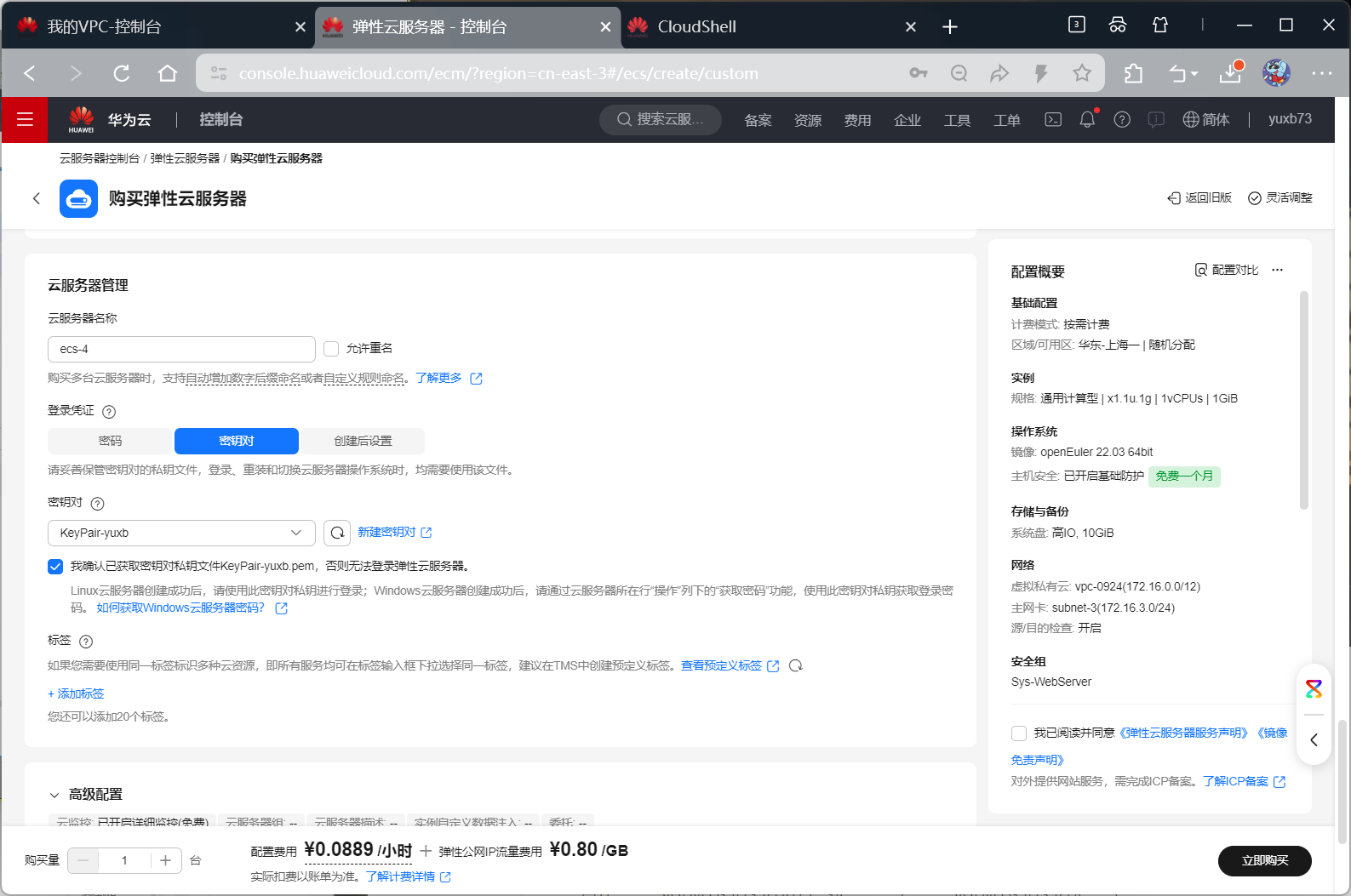
Task: Refresh the predefined tags list
Action: (796, 665)
